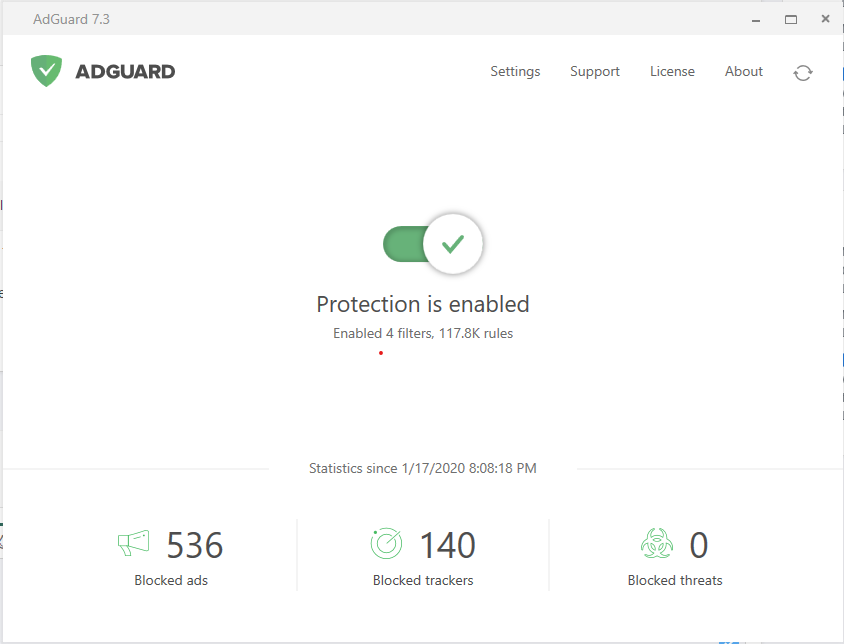Open the About page

[x=744, y=72]
